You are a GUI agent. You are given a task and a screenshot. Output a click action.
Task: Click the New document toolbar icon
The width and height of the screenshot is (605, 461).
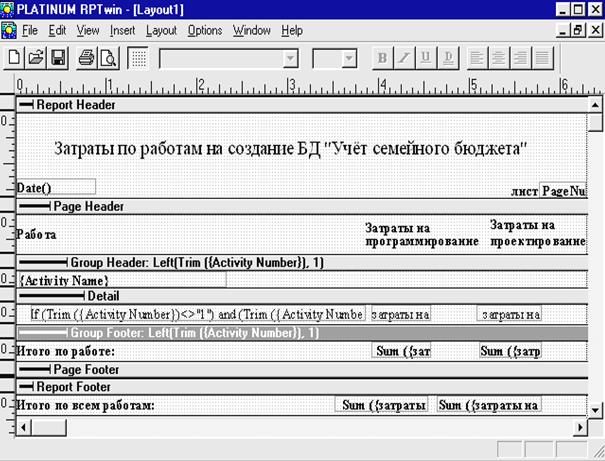coord(14,58)
